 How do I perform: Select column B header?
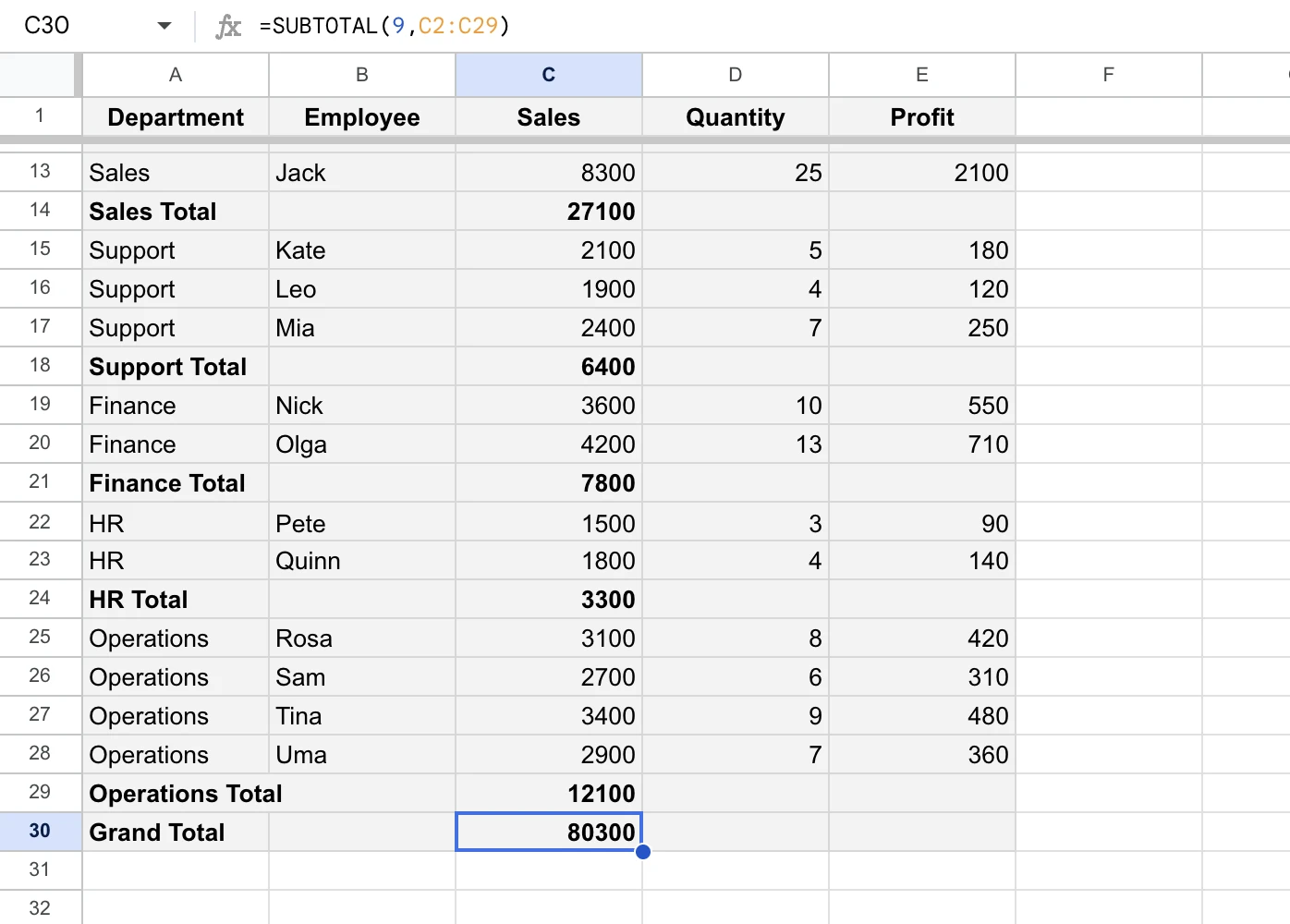[x=362, y=75]
